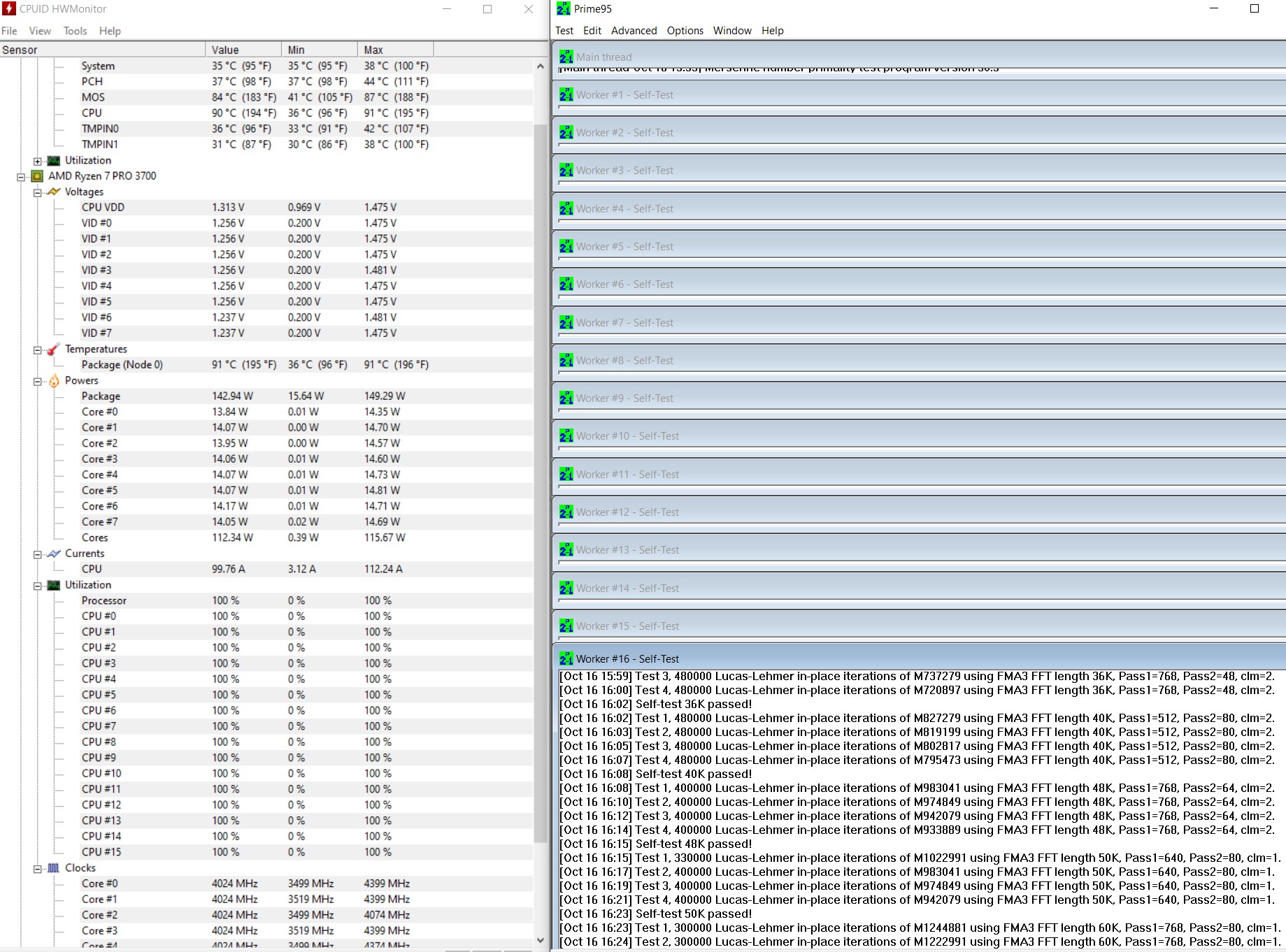Click the Powers flame icon

54,381
